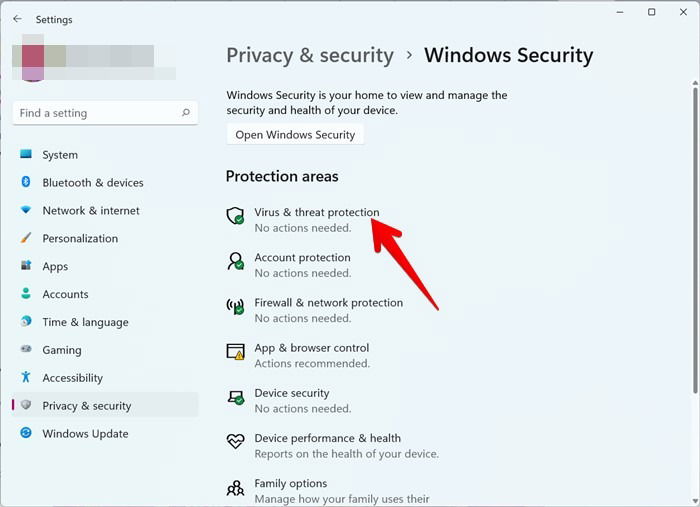Click the Device security laptop icon
700x507 pixels.
point(235,397)
